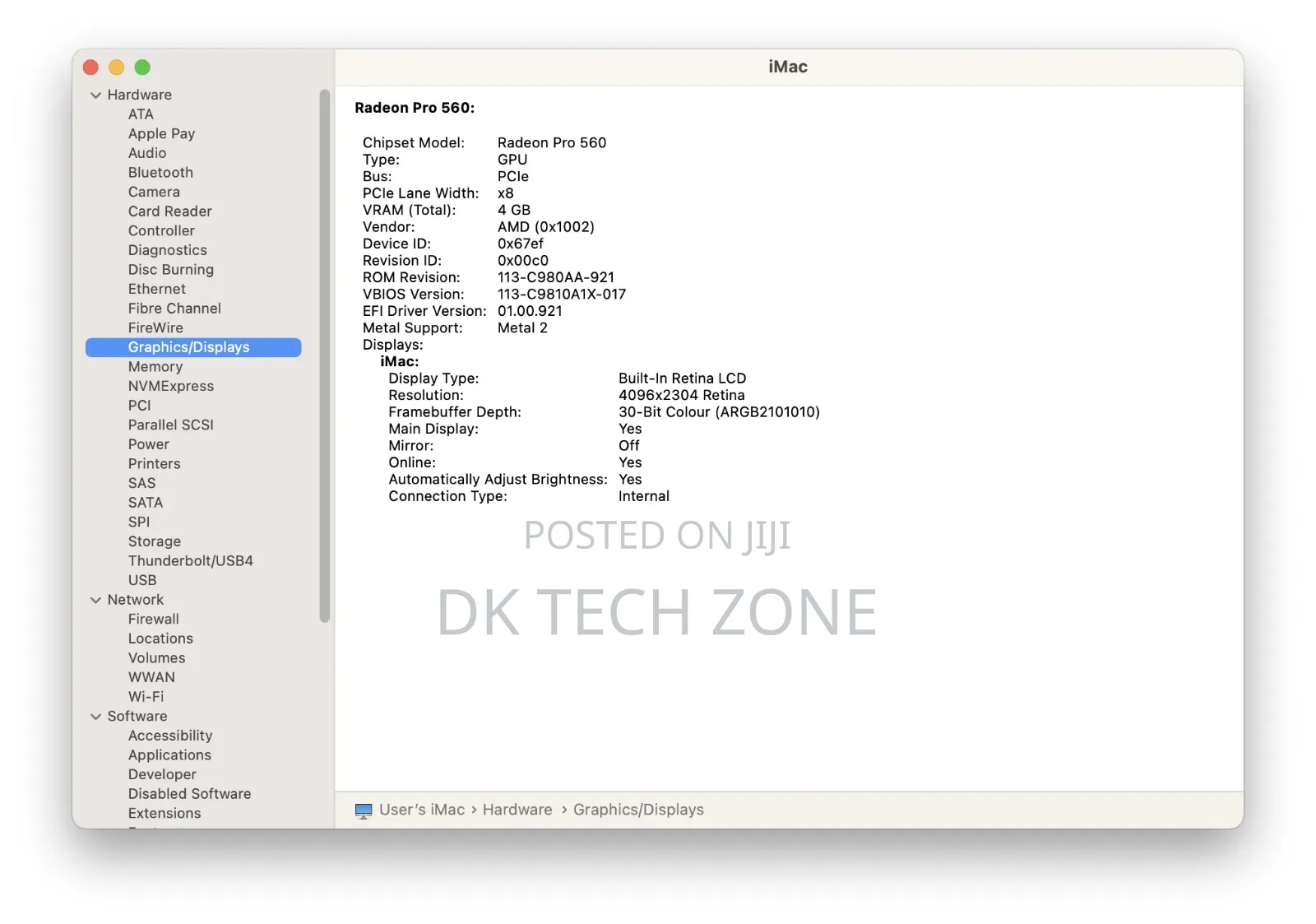Click the iMac computer icon in path bar
1316x924 pixels.
click(x=363, y=810)
